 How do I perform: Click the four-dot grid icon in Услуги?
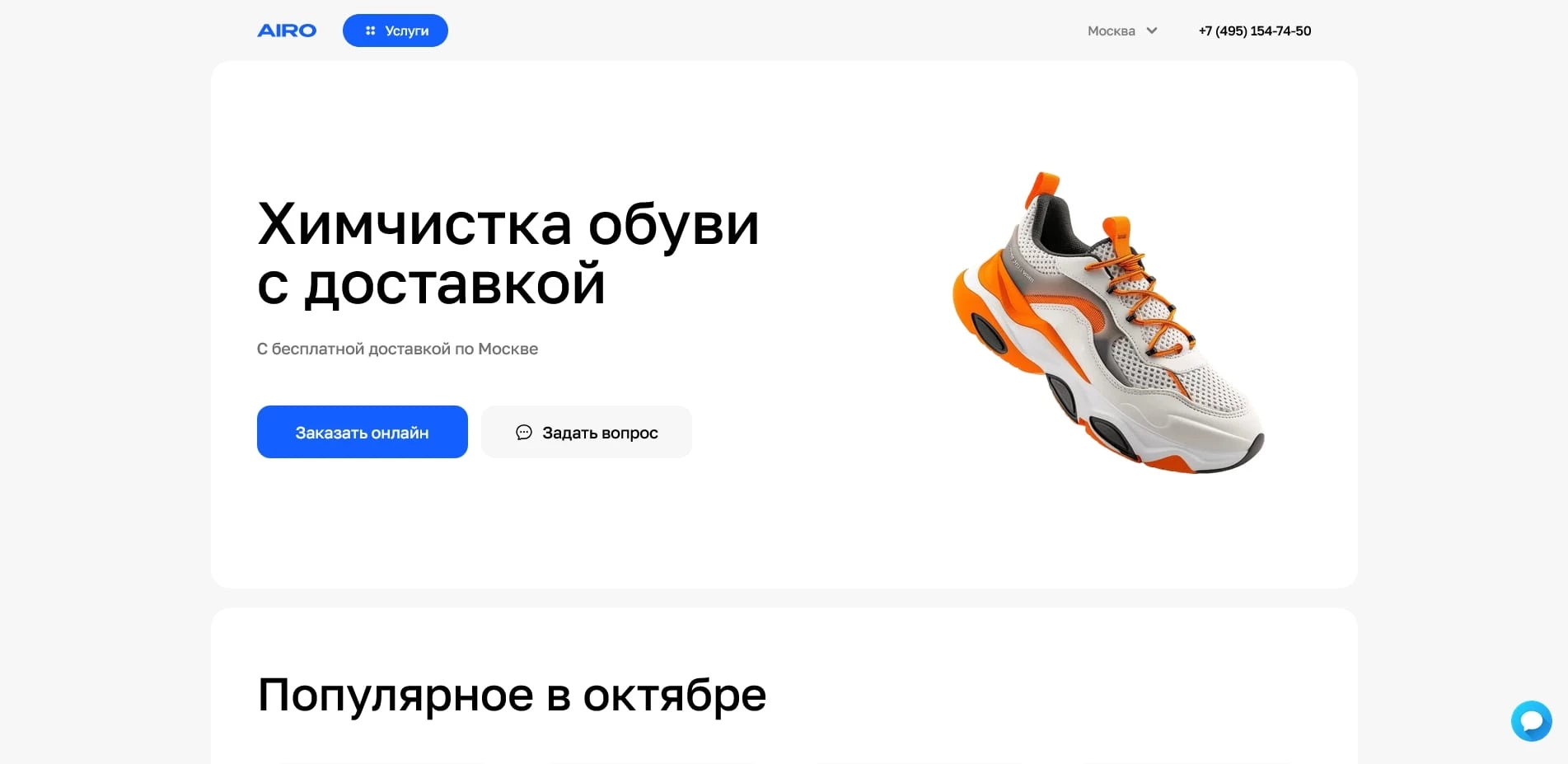point(370,30)
